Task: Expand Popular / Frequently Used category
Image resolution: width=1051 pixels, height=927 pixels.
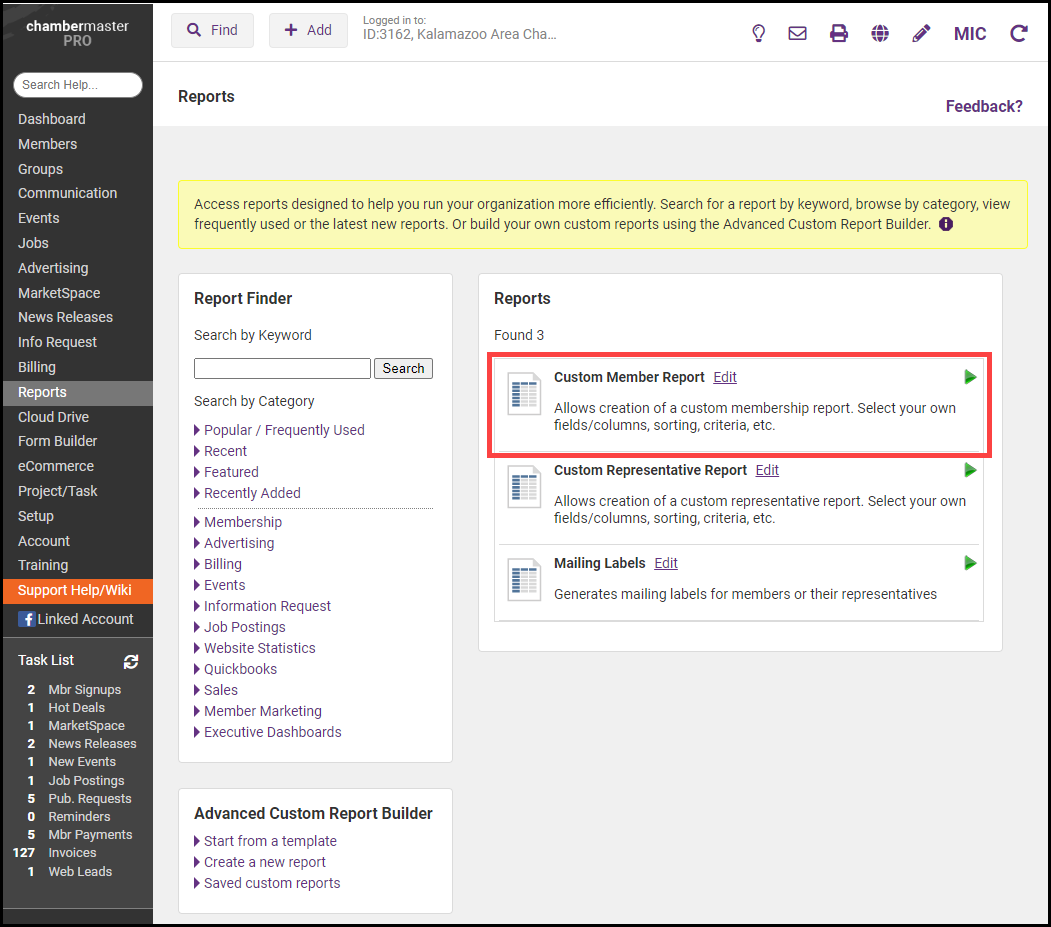Action: [283, 430]
